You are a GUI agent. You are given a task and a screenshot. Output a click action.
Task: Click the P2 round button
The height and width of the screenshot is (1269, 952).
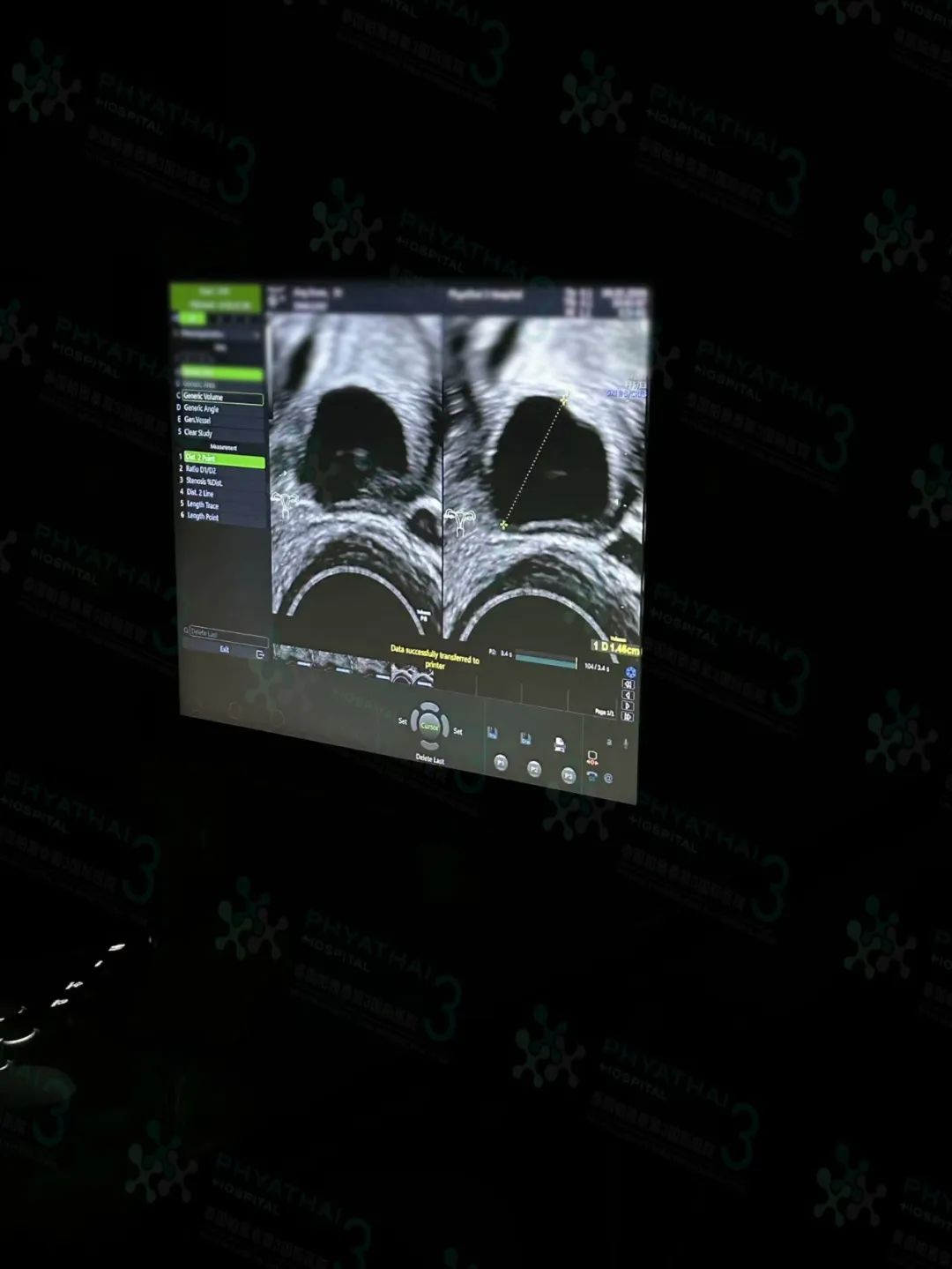coord(534,770)
